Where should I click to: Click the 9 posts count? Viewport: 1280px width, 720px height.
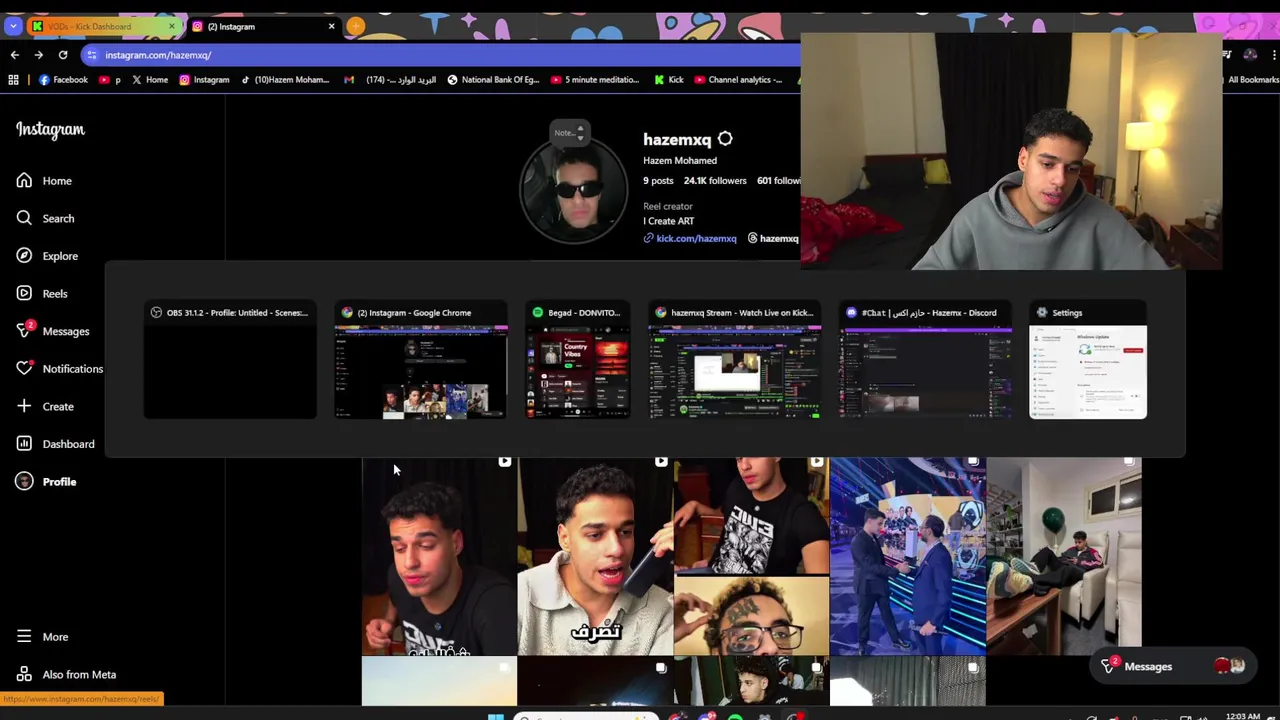tap(658, 181)
